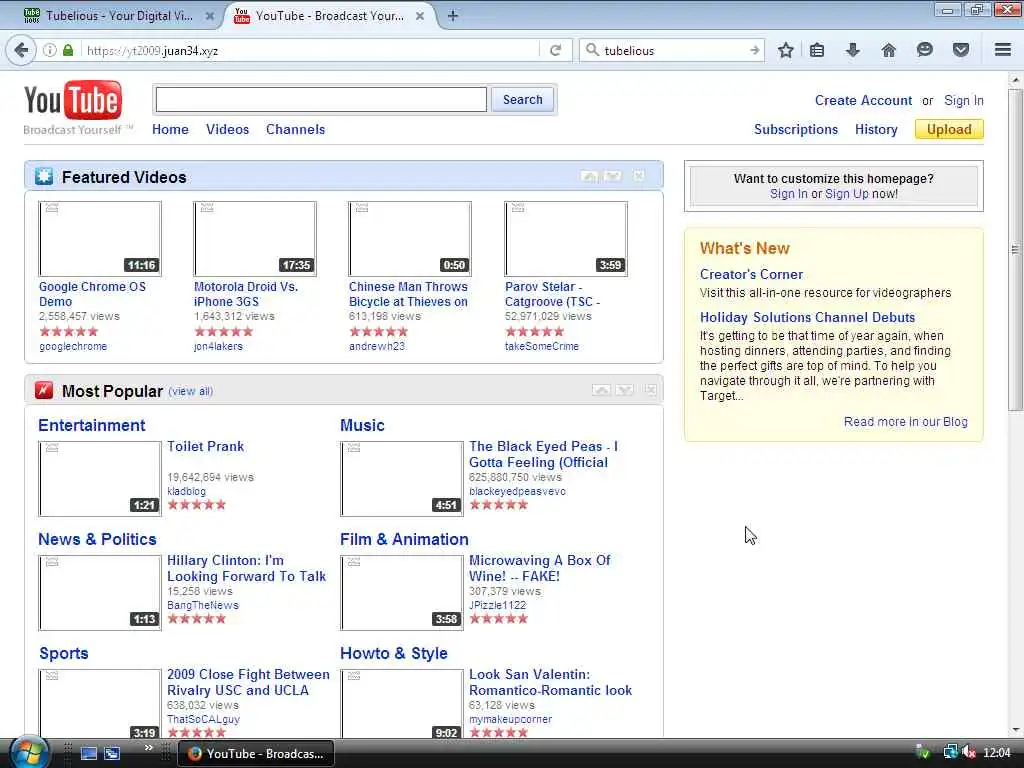This screenshot has width=1024, height=768.
Task: Click googlechrome uploader name
Action: point(72,347)
